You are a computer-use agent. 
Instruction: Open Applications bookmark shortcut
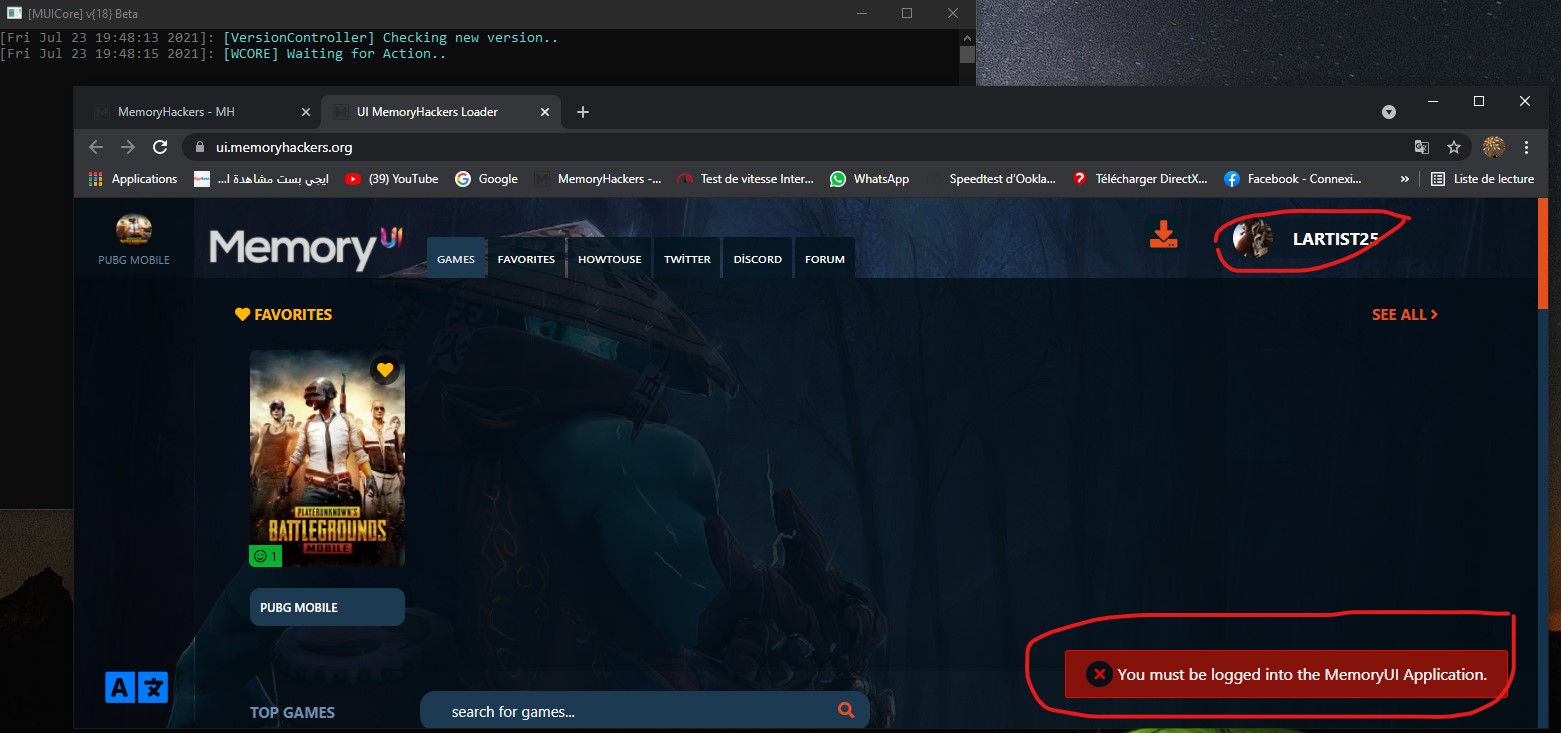pyautogui.click(x=133, y=179)
